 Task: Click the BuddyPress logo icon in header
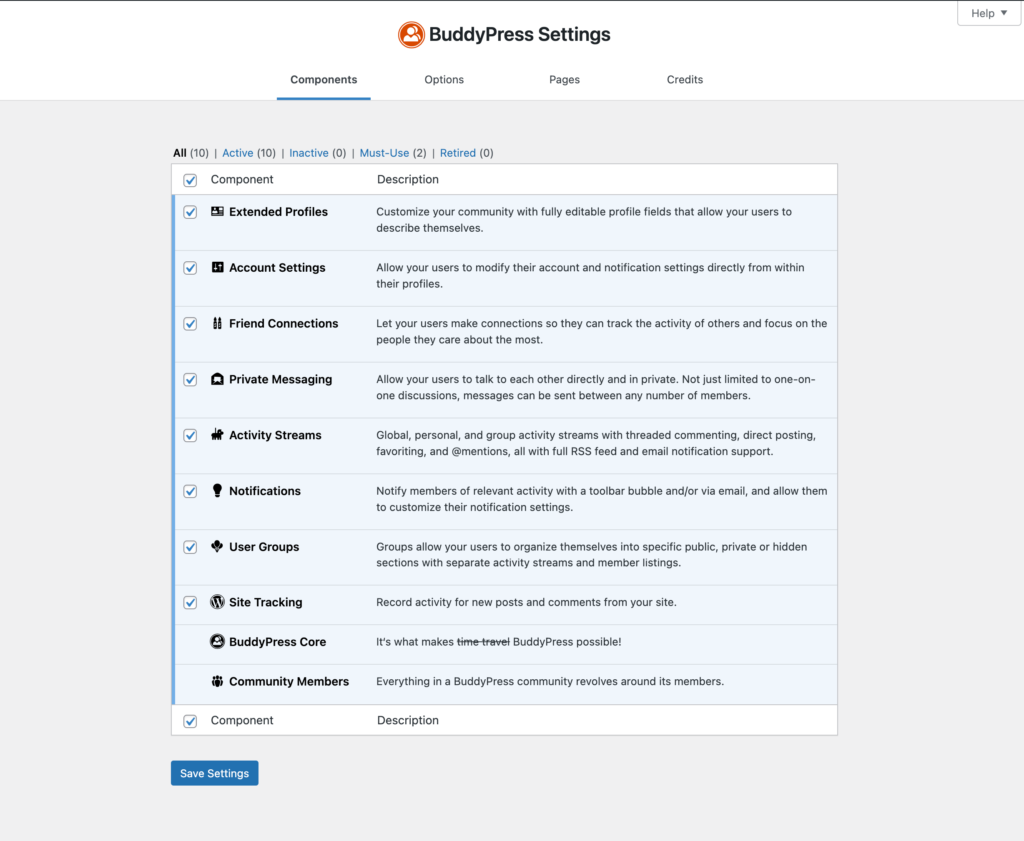tap(411, 35)
